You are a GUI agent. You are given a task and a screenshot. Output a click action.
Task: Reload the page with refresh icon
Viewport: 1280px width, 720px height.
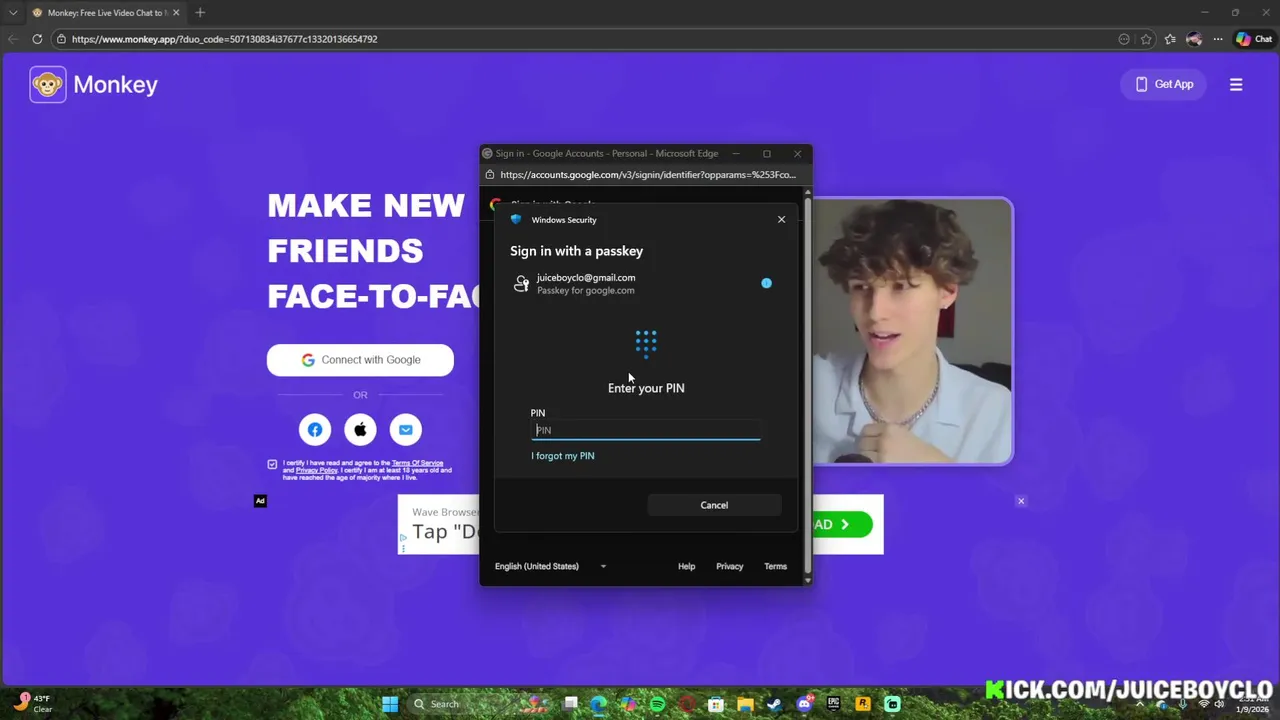click(x=37, y=39)
